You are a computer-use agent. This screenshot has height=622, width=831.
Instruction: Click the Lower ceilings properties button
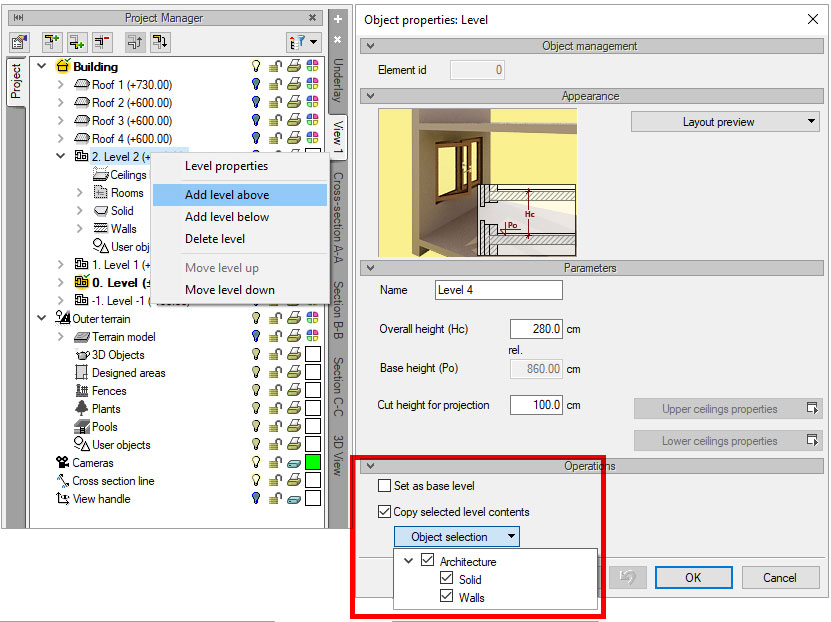point(728,441)
